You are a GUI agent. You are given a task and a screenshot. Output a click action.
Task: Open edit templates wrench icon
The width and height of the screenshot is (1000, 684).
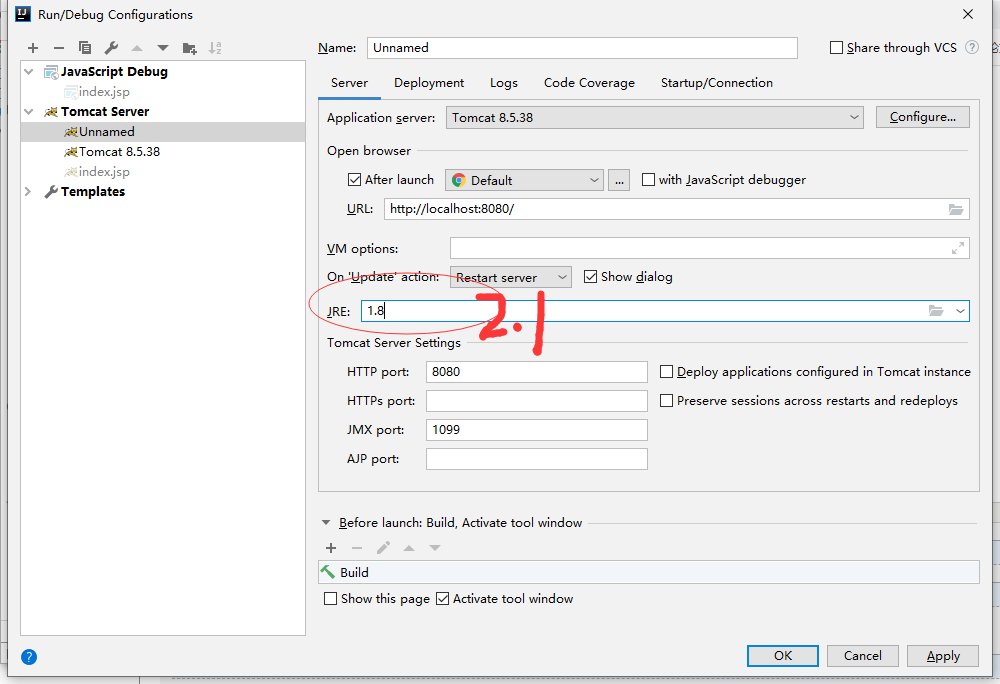pos(111,48)
